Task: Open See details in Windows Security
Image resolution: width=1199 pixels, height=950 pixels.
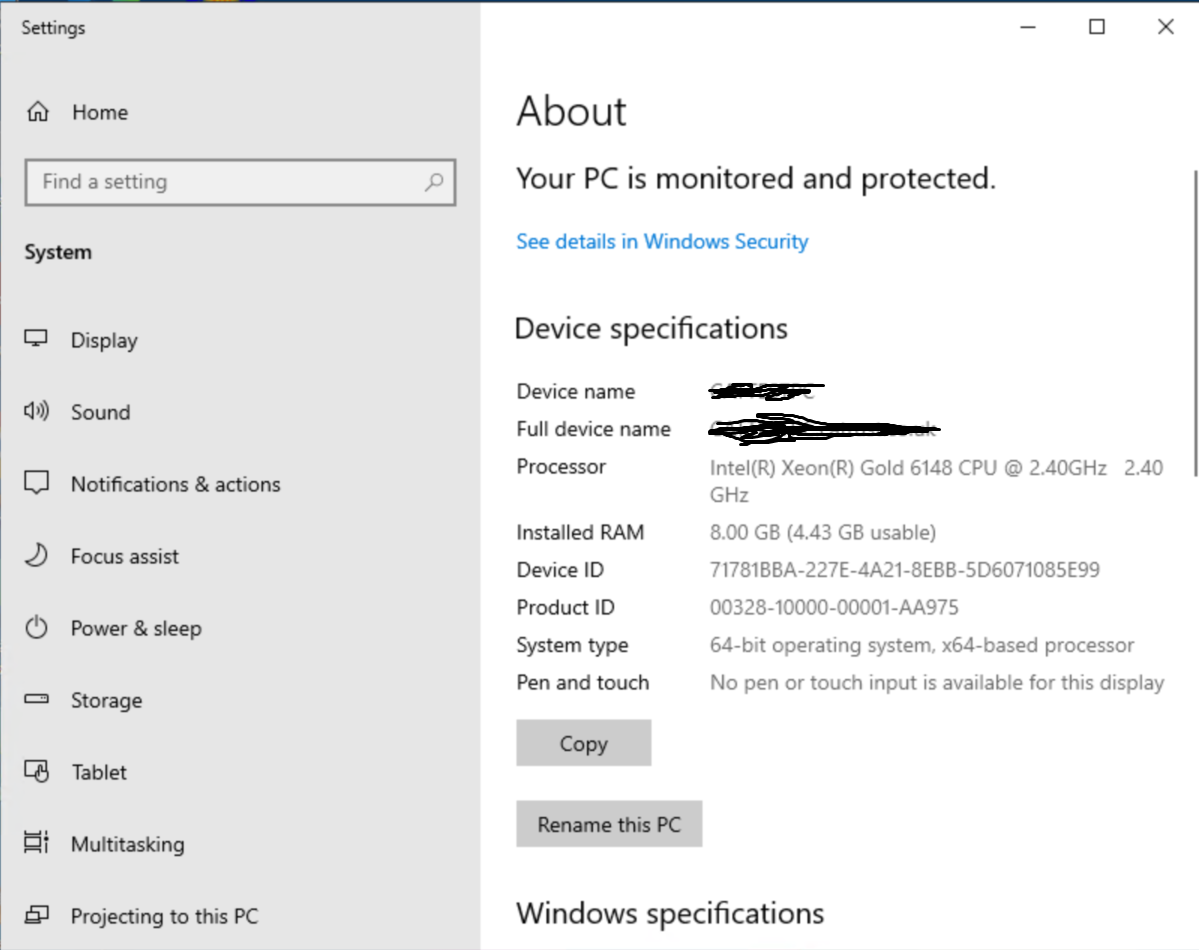Action: 661,241
